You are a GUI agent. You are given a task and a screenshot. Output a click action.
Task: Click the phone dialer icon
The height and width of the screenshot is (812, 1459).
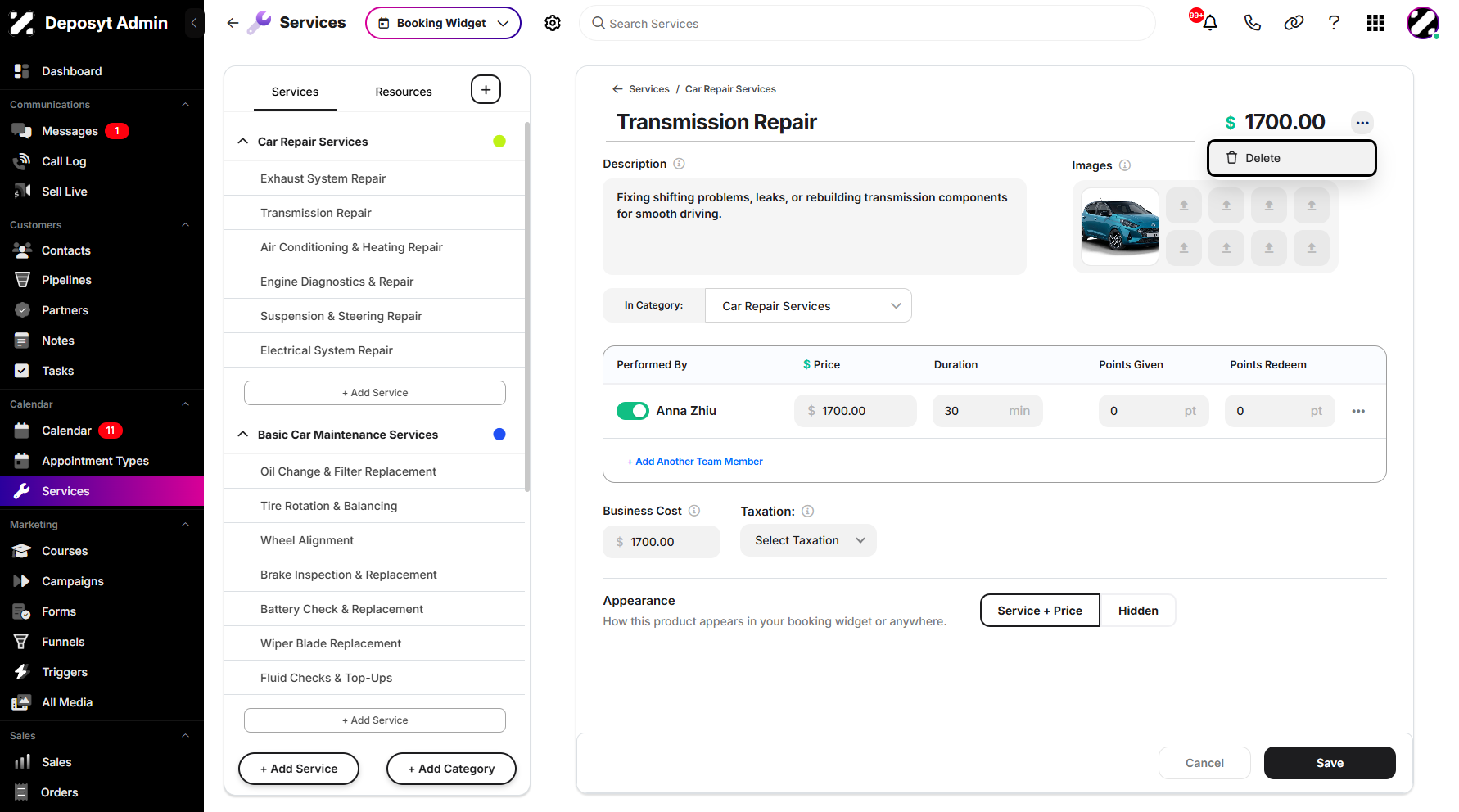(x=1253, y=23)
